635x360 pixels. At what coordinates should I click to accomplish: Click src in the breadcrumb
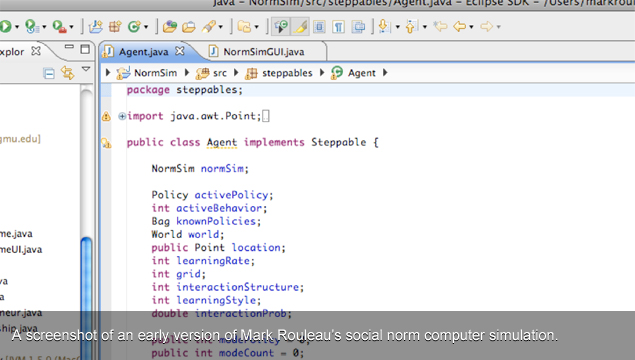pos(220,73)
